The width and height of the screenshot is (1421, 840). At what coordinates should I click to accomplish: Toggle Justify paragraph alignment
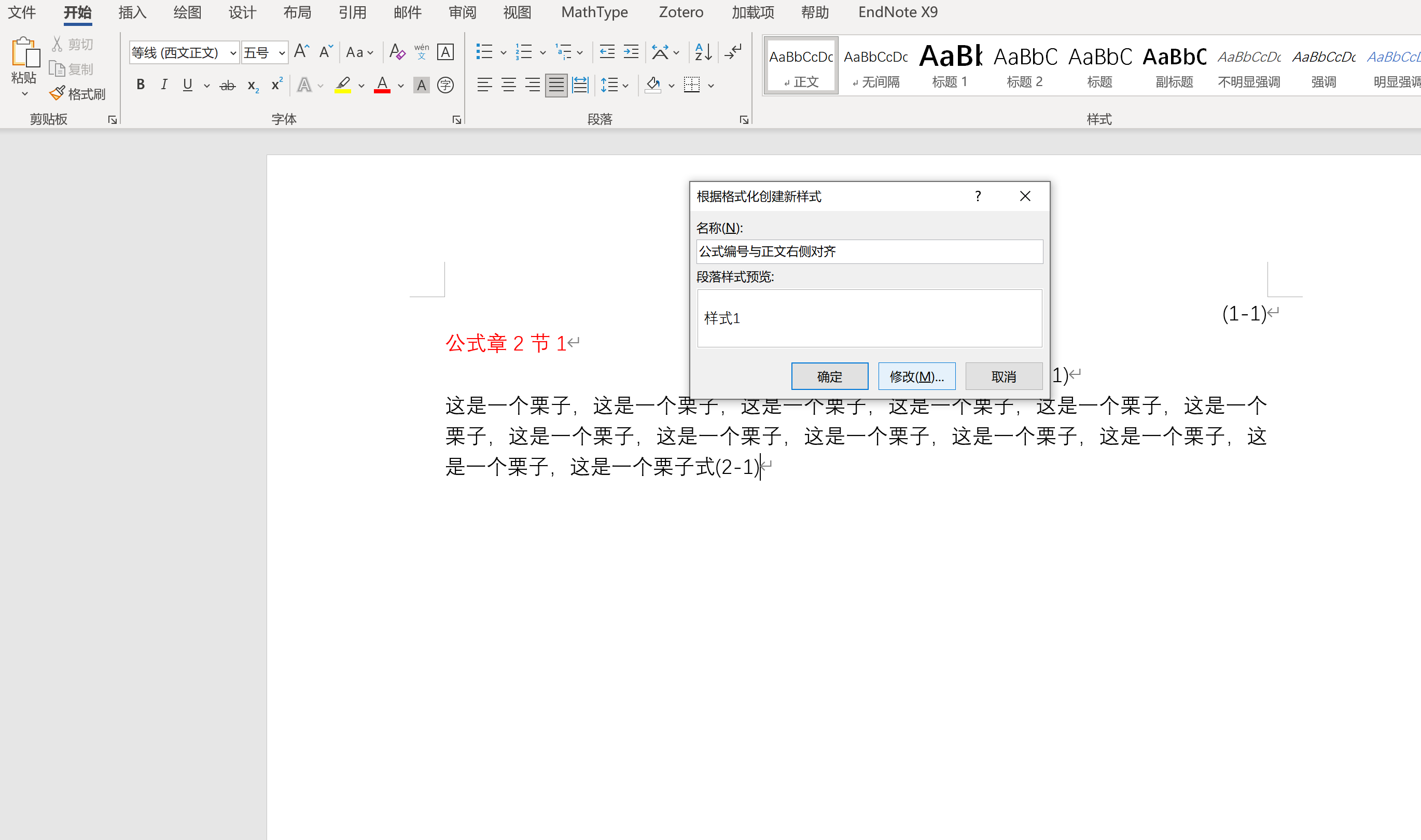pyautogui.click(x=556, y=86)
